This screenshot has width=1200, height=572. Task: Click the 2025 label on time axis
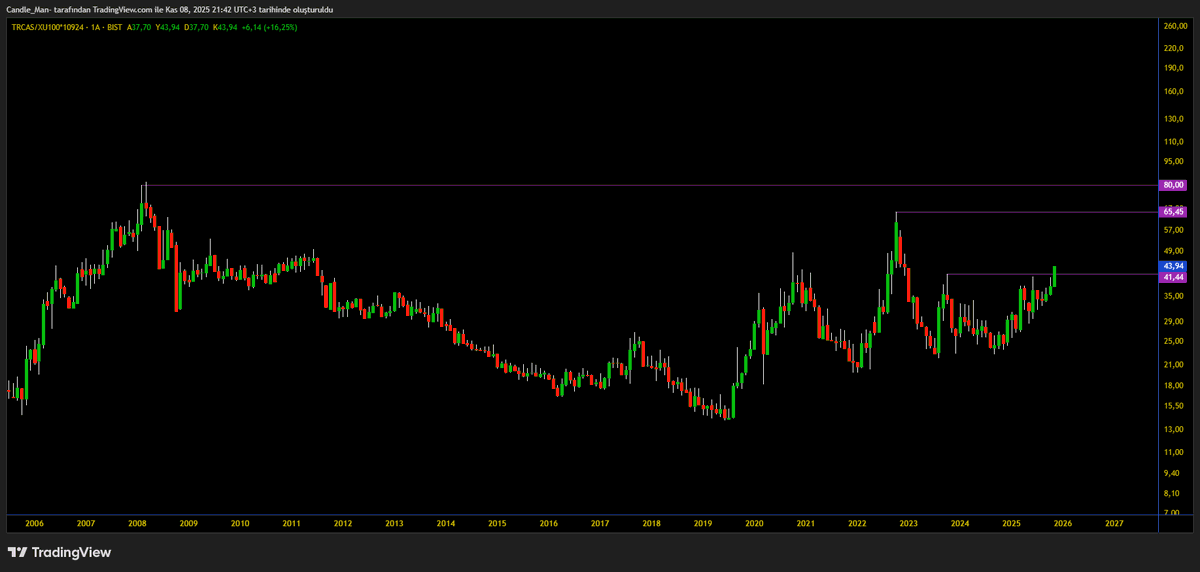1012,523
